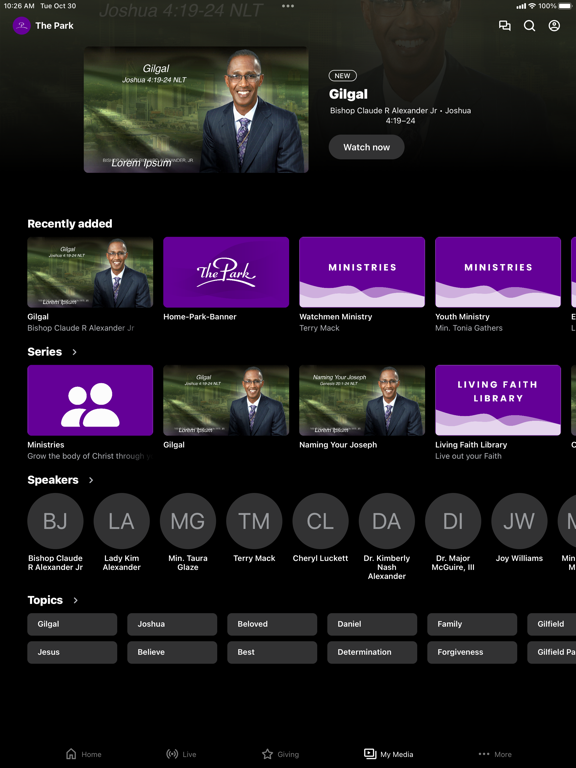Open Gilgal thumbnail in Recently added

point(90,272)
